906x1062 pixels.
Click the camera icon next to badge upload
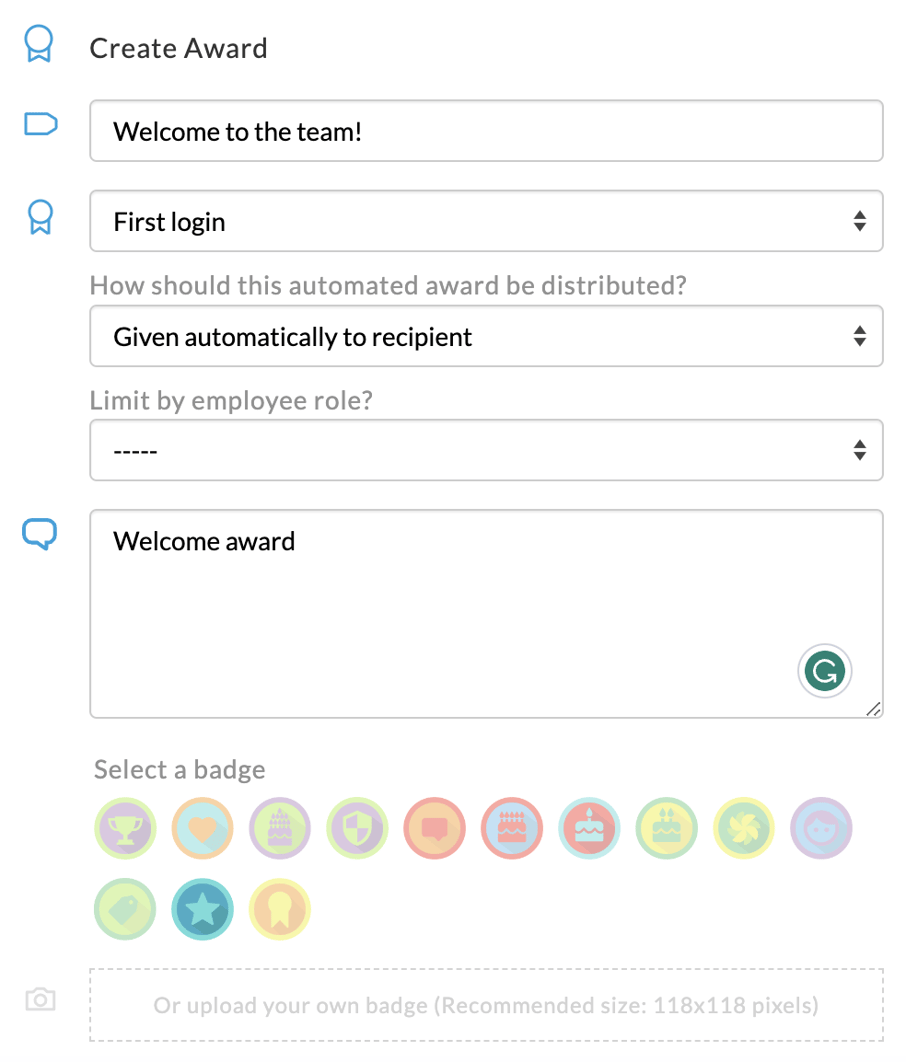[39, 999]
